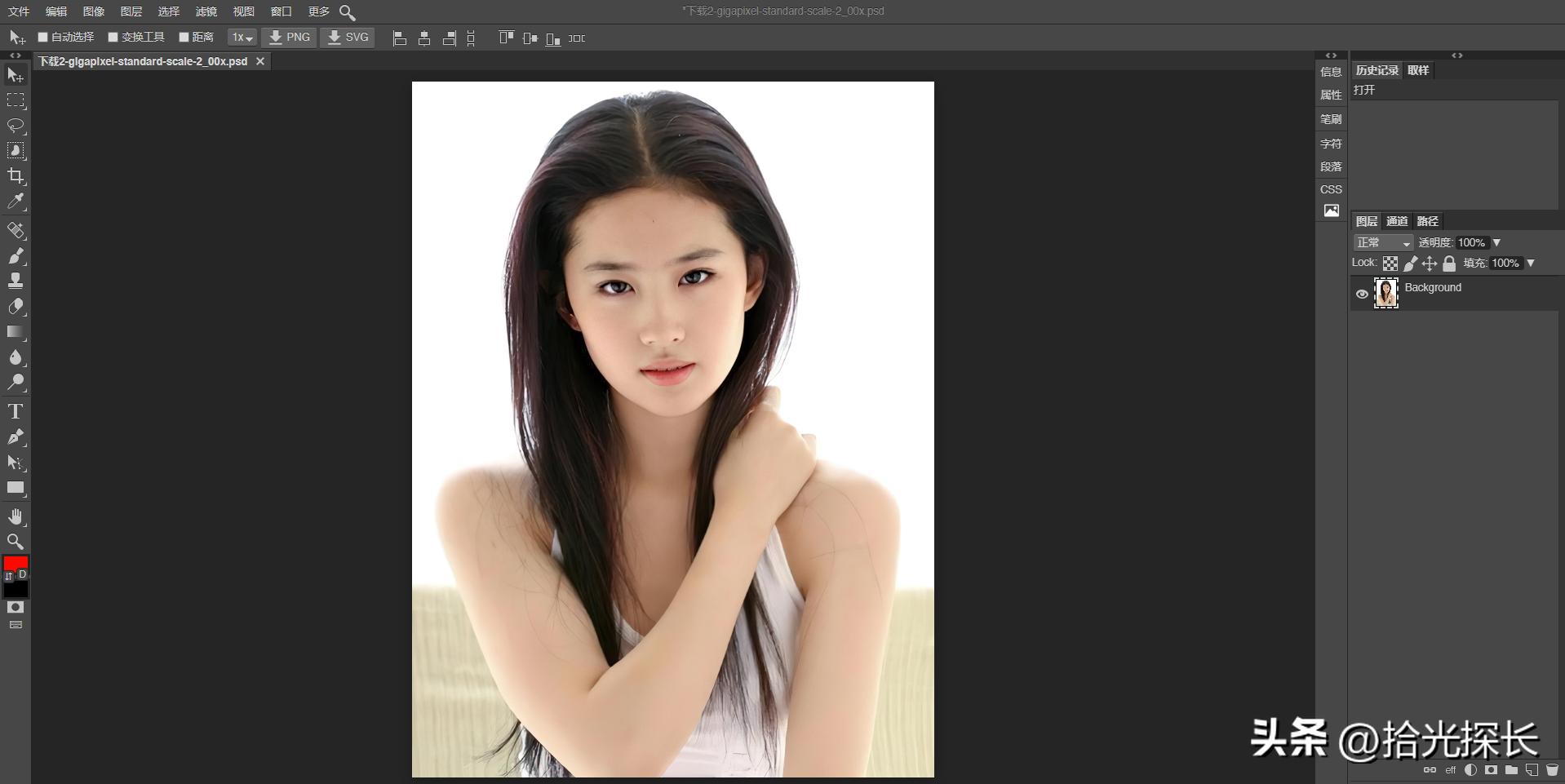Add a new adjustment layer
The image size is (1565, 784).
1470,769
